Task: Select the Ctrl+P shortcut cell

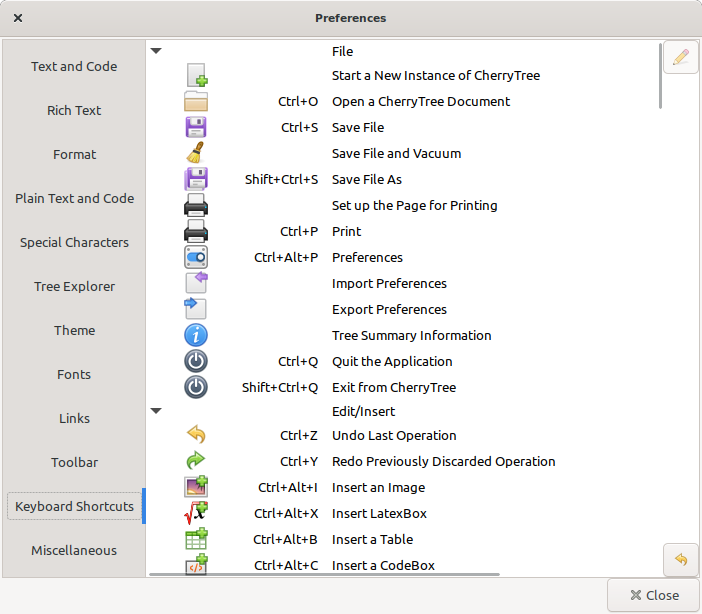Action: pos(299,232)
